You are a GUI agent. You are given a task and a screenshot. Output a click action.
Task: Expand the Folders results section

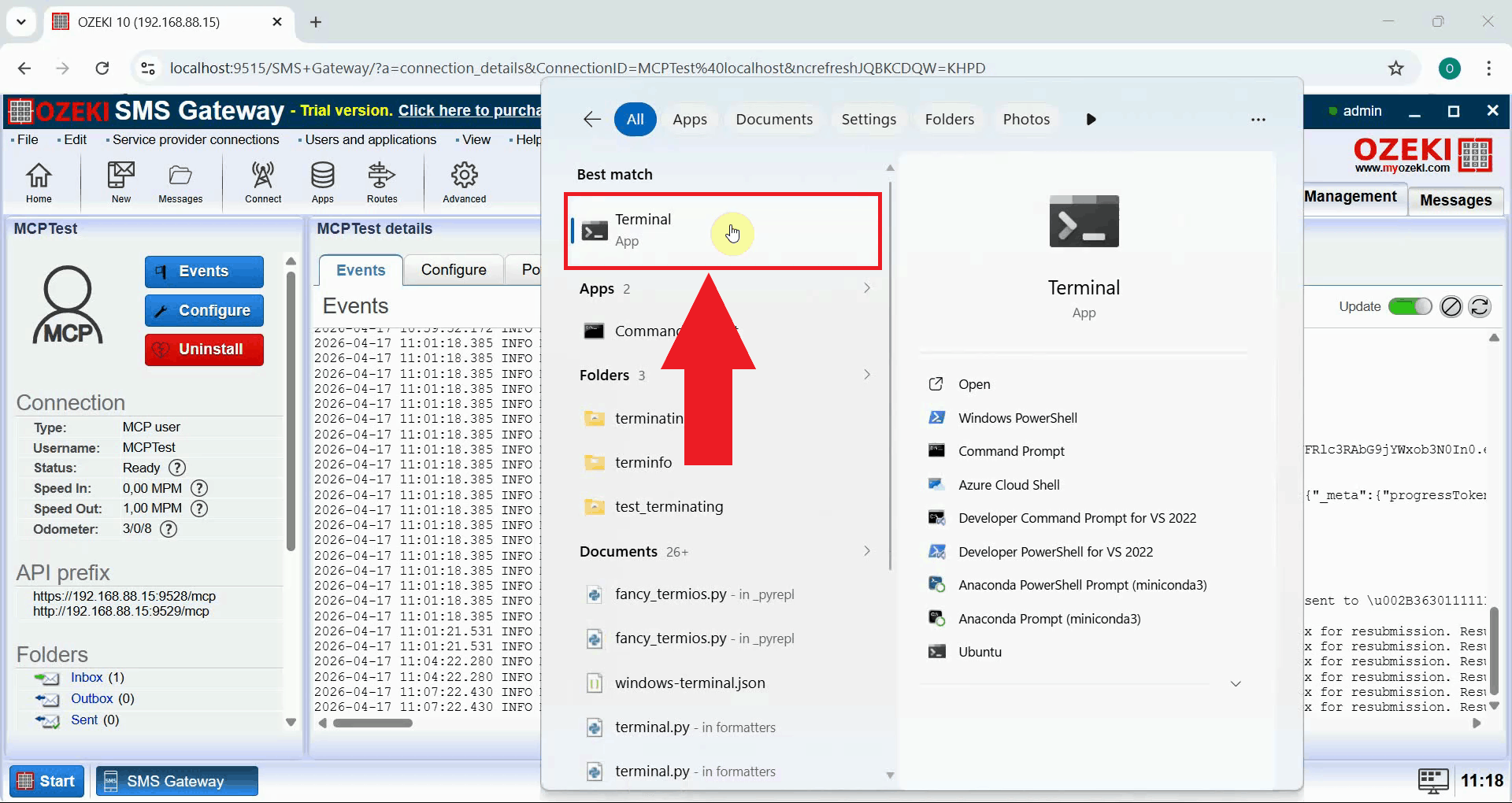866,376
